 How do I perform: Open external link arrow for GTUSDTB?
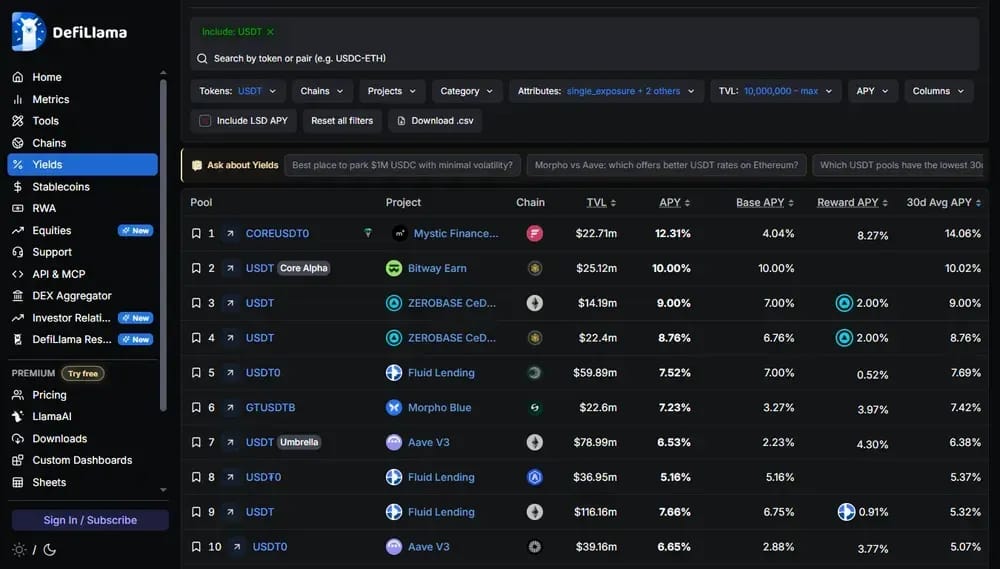pos(230,408)
